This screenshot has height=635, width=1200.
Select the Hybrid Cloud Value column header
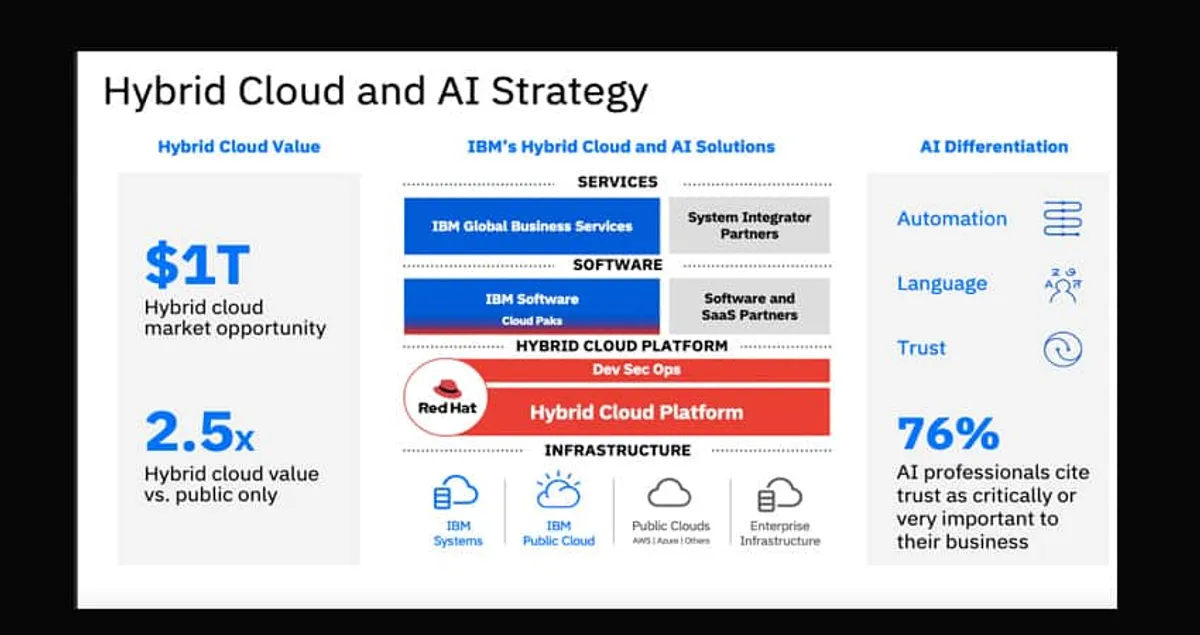click(x=238, y=146)
